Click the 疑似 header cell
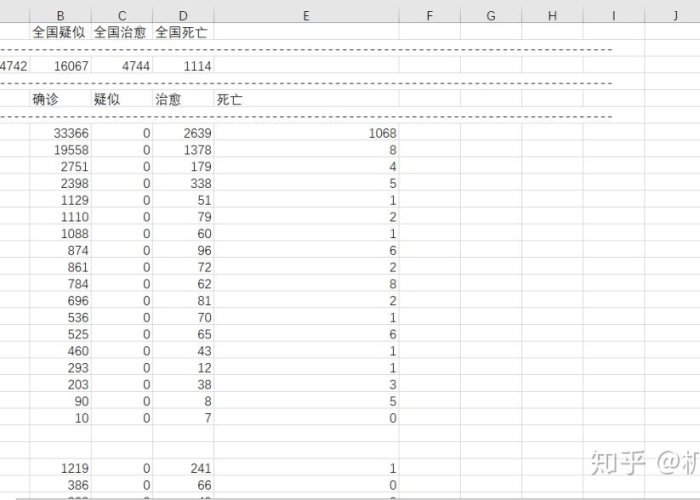Screen dimensions: 700x500 tap(122, 99)
